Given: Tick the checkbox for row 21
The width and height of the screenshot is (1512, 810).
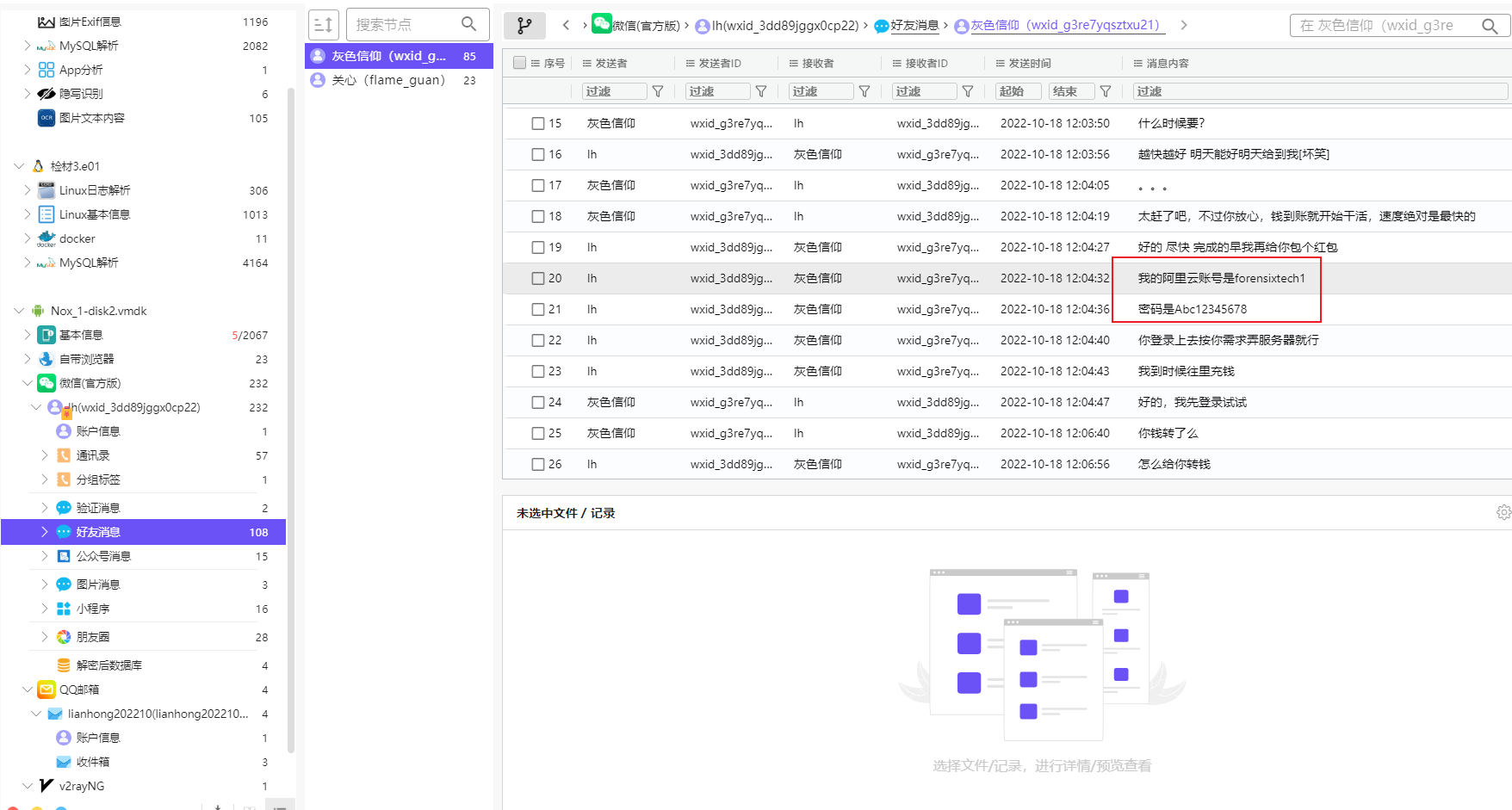Looking at the screenshot, I should 538,309.
